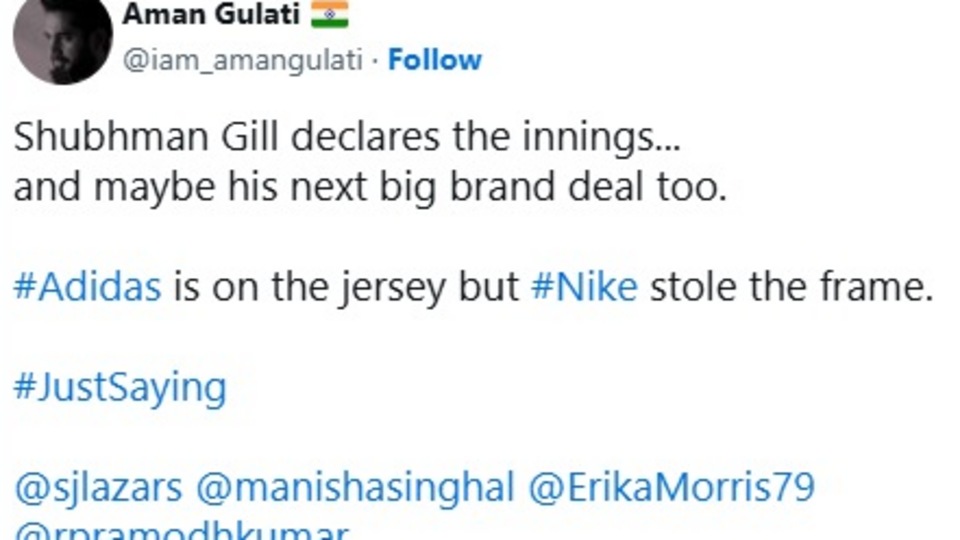
Task: Visit the @manishasinghal mention
Action: point(355,487)
